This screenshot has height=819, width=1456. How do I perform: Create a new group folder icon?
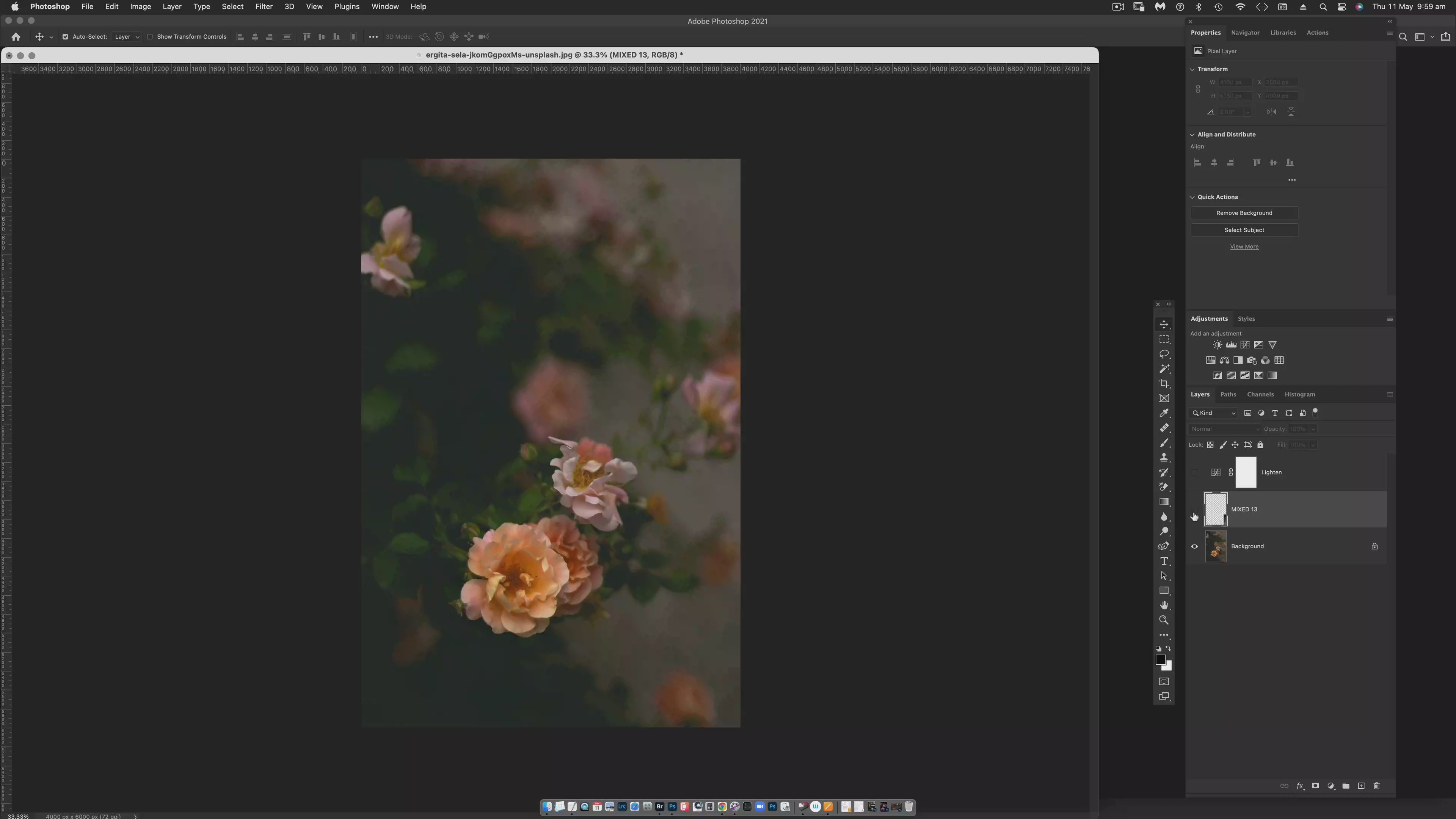[1346, 786]
